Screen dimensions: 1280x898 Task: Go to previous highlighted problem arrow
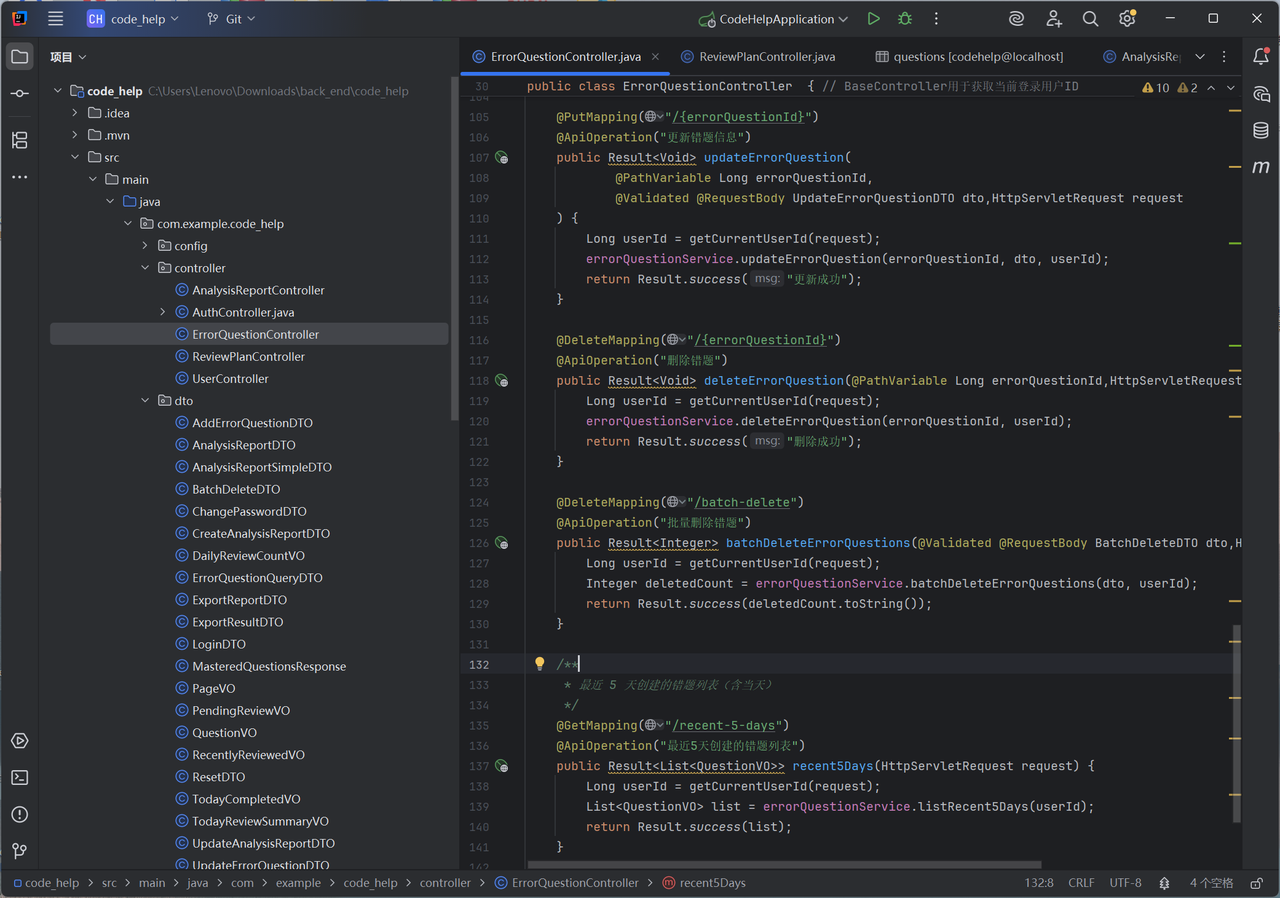pyautogui.click(x=1211, y=88)
